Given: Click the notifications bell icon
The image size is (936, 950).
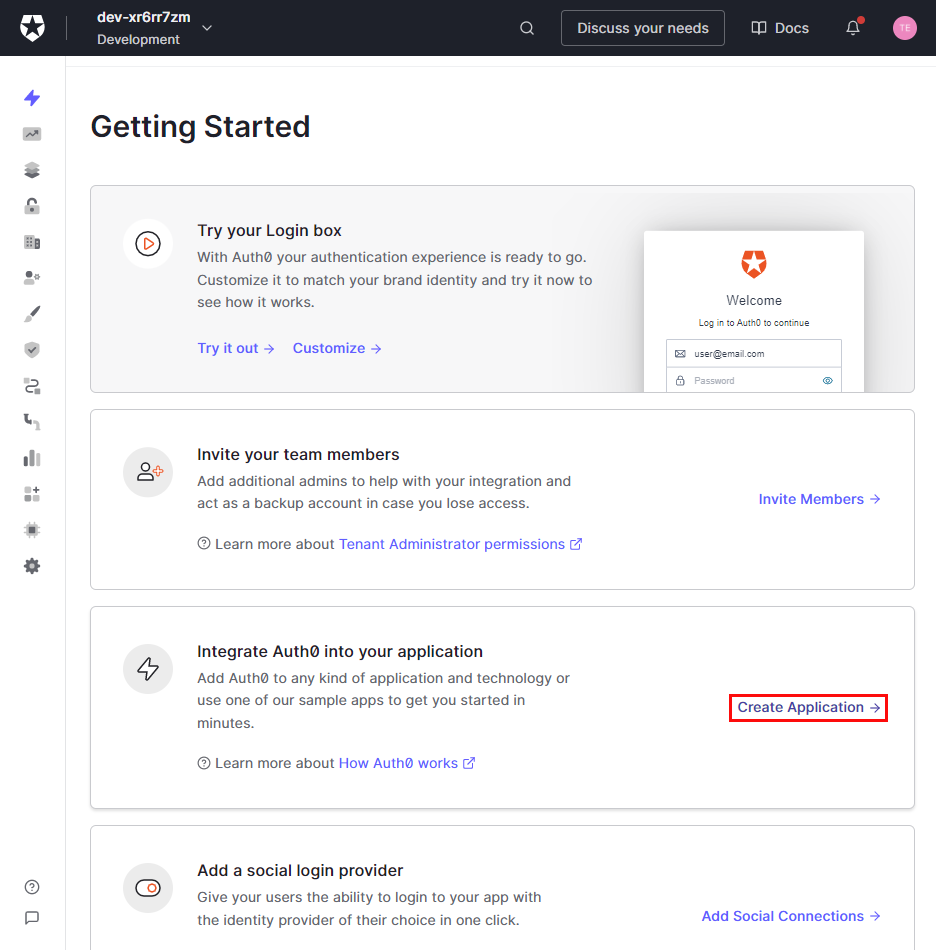Looking at the screenshot, I should 853,28.
